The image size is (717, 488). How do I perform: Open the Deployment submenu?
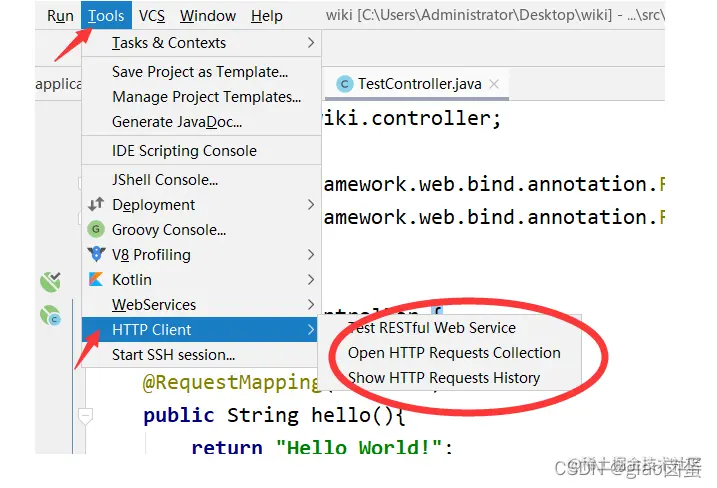click(x=201, y=205)
